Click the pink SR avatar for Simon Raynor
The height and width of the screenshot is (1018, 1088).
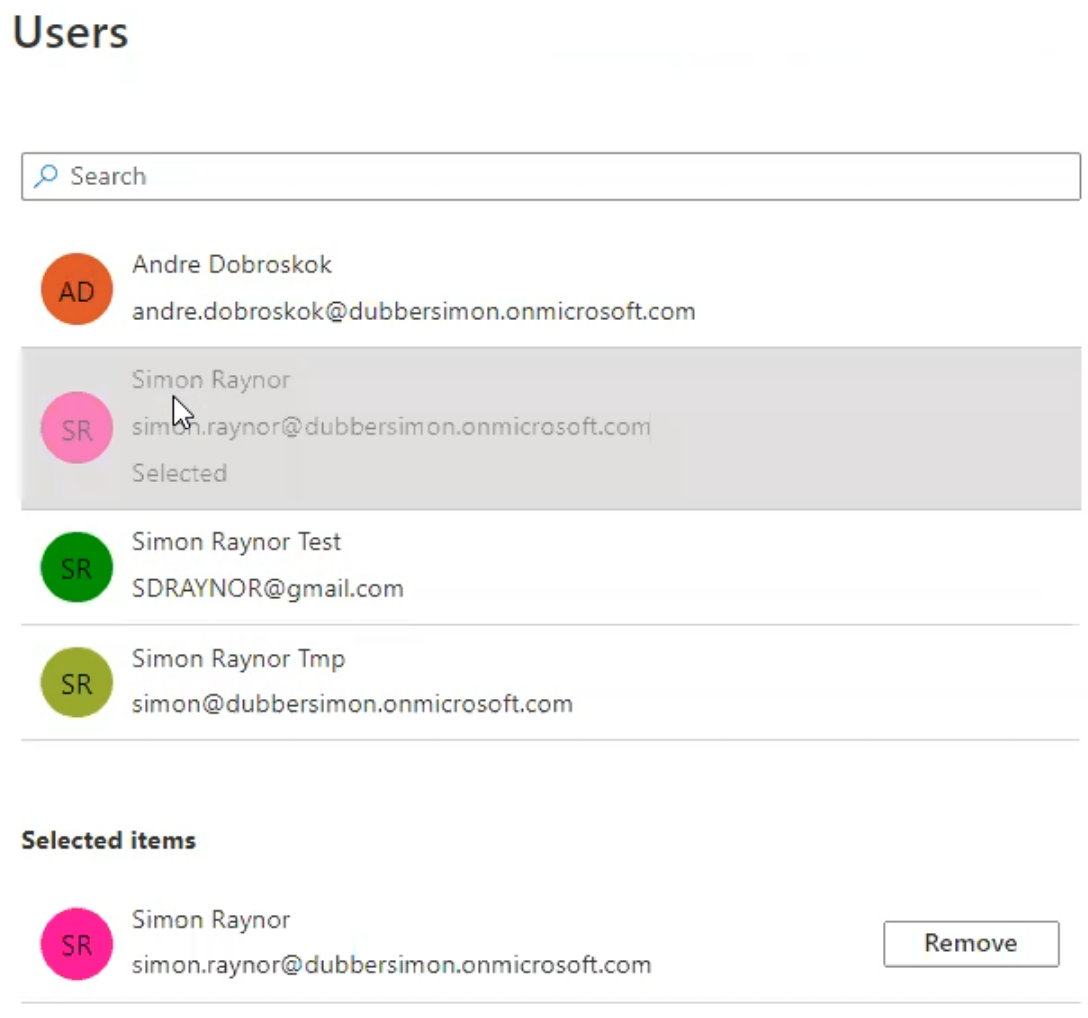pyautogui.click(x=76, y=428)
